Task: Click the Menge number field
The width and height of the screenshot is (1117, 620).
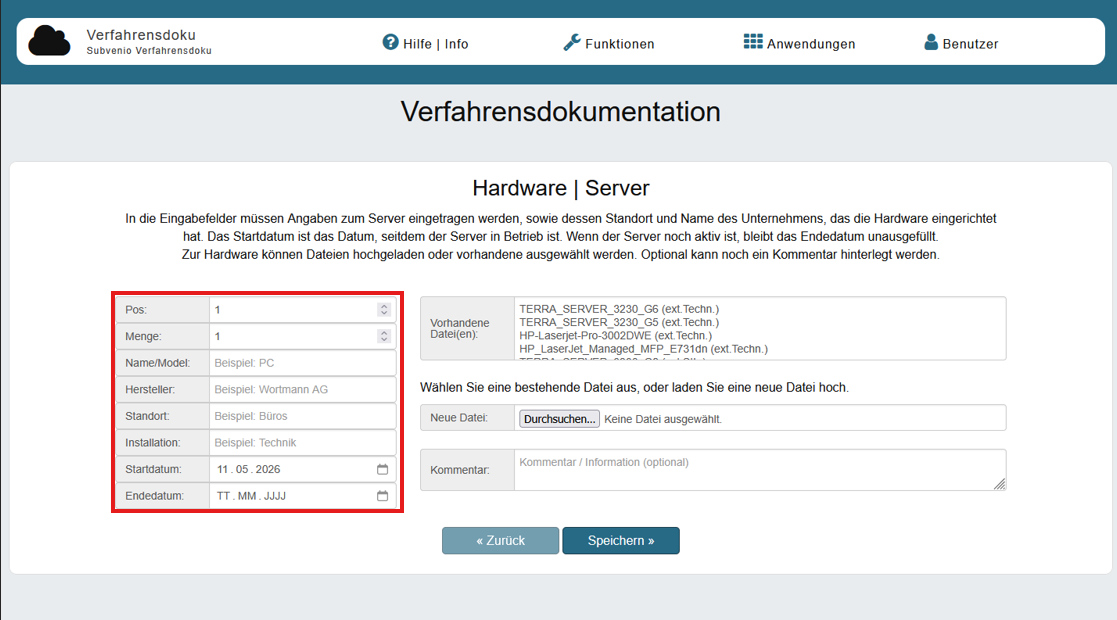Action: [x=303, y=336]
